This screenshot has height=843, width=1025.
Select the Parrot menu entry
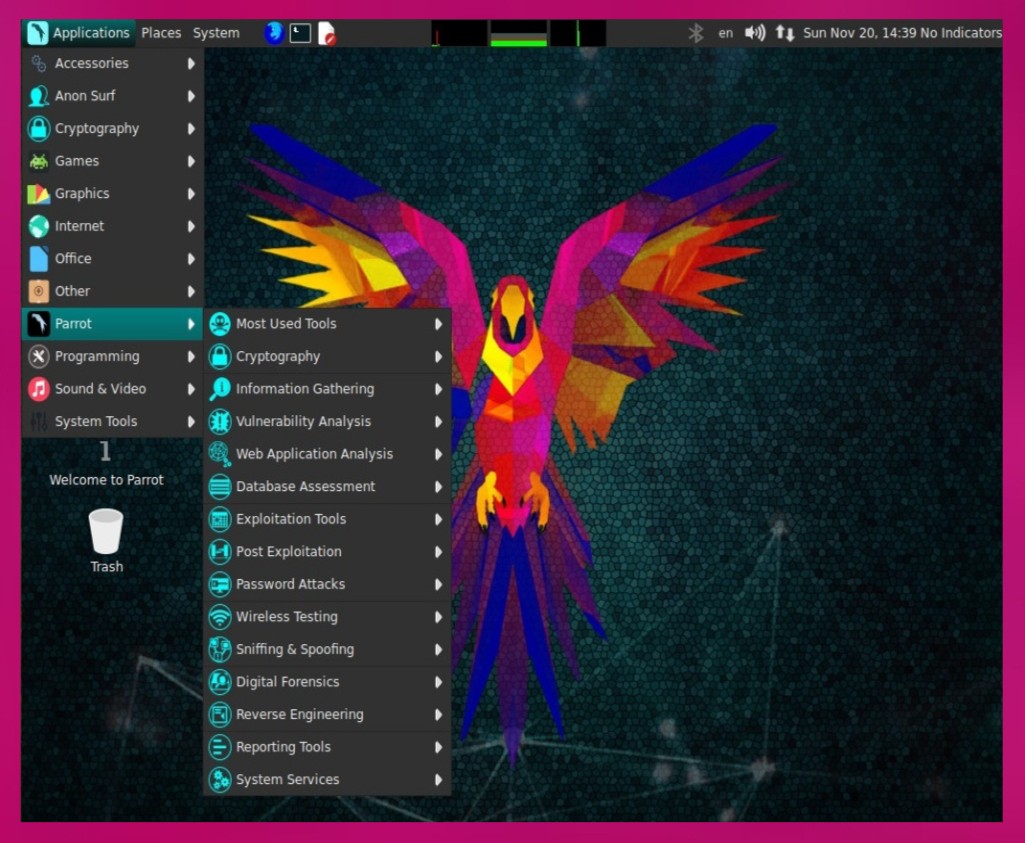[x=112, y=323]
